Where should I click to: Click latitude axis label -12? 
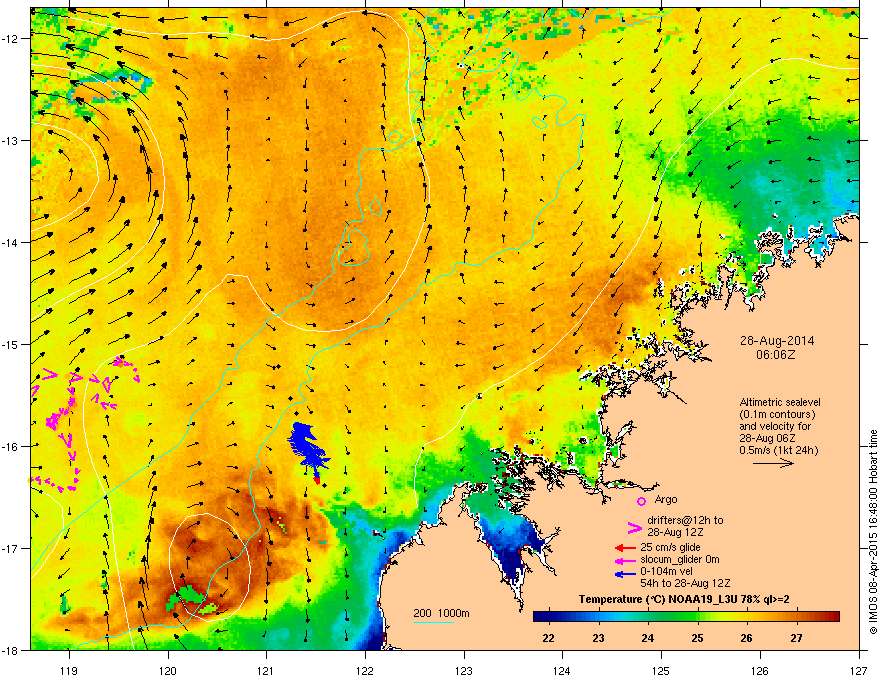(x=11, y=39)
